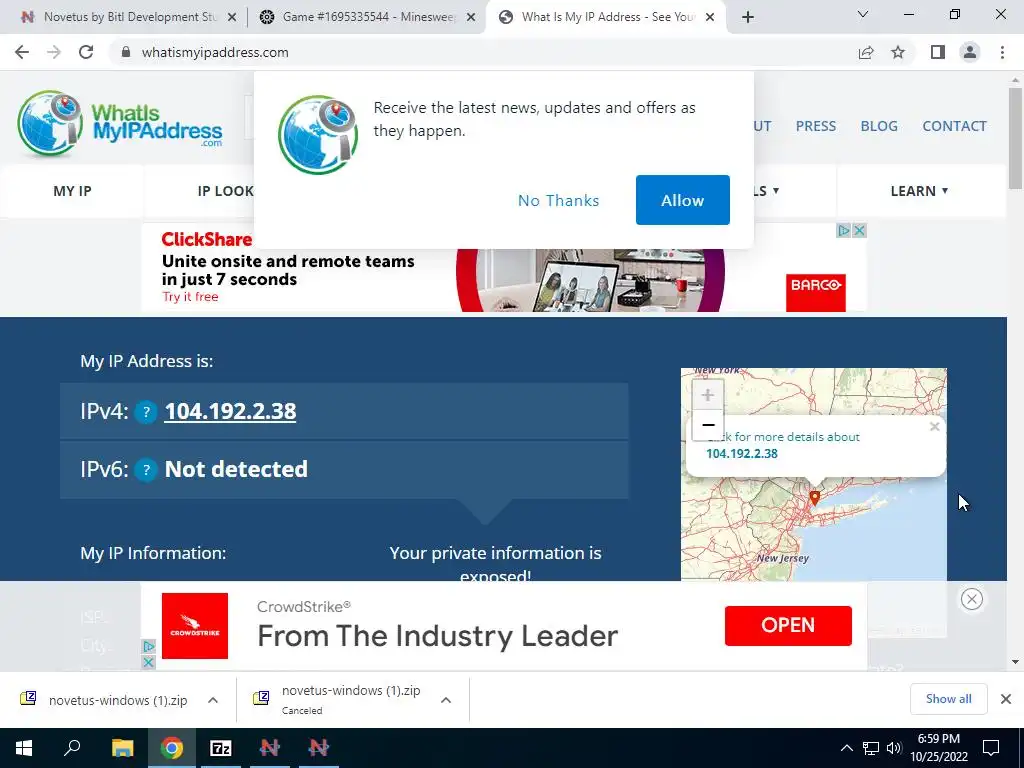This screenshot has height=768, width=1024.
Task: Open File Explorer from taskbar
Action: pyautogui.click(x=122, y=748)
